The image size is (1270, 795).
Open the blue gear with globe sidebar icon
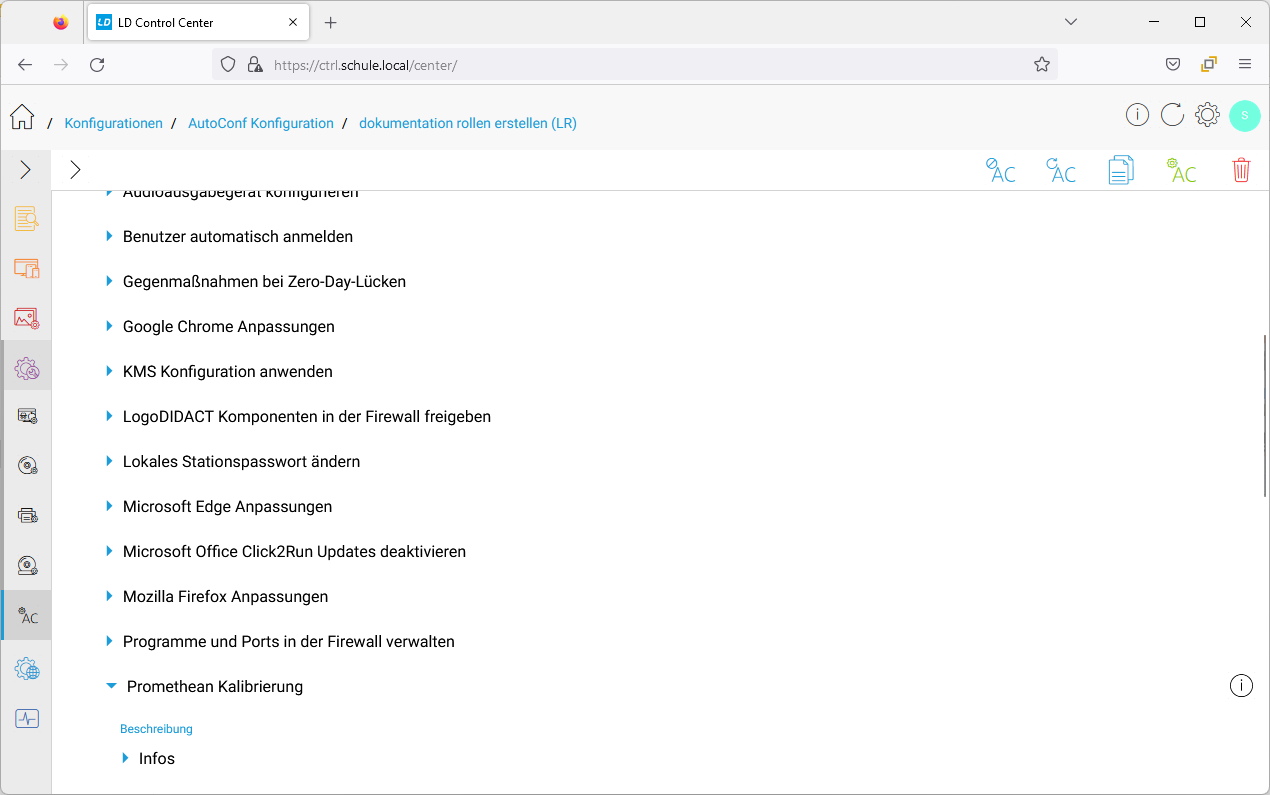coord(27,668)
